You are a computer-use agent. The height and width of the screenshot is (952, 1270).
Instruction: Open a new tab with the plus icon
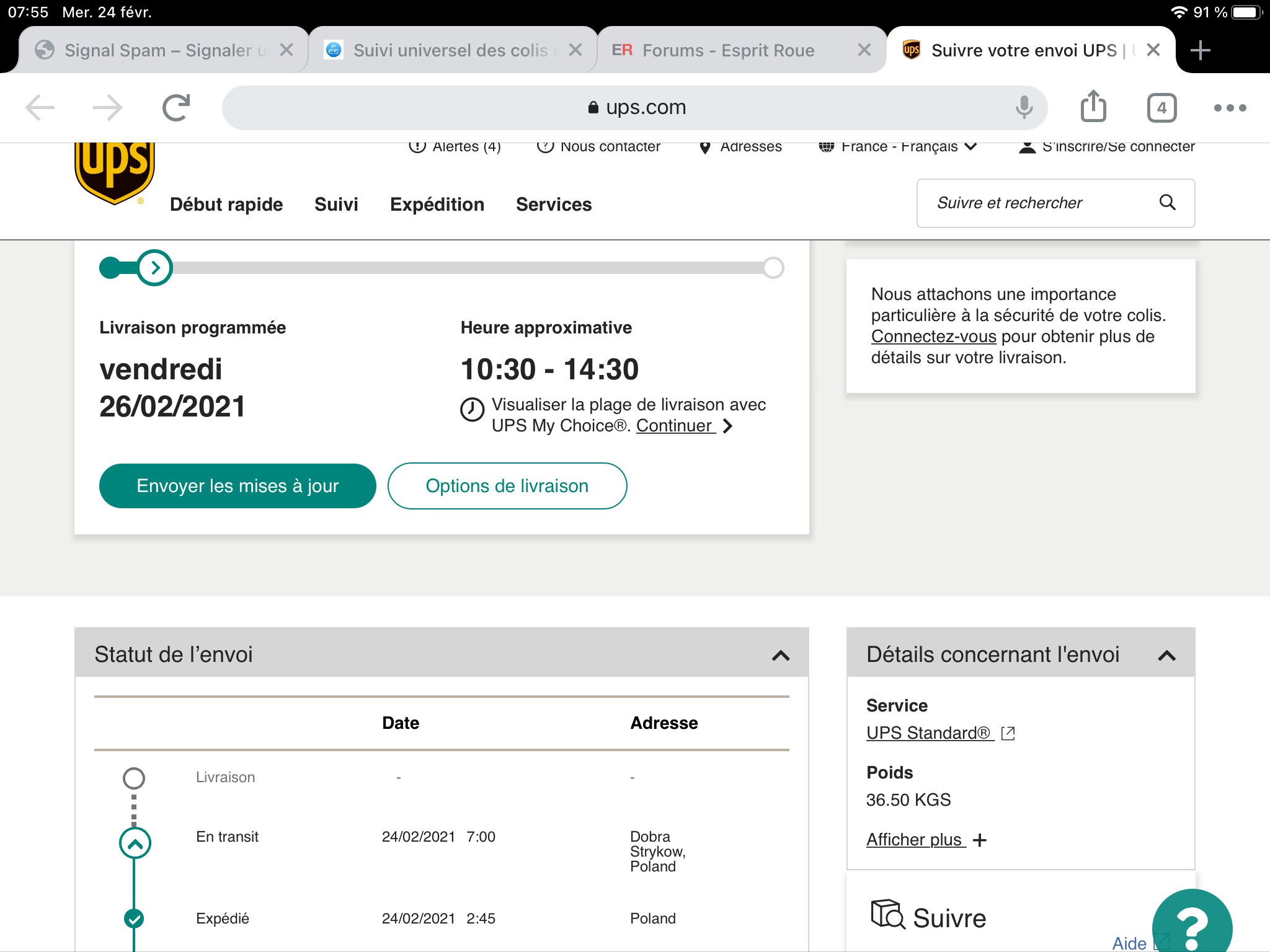click(x=1201, y=50)
